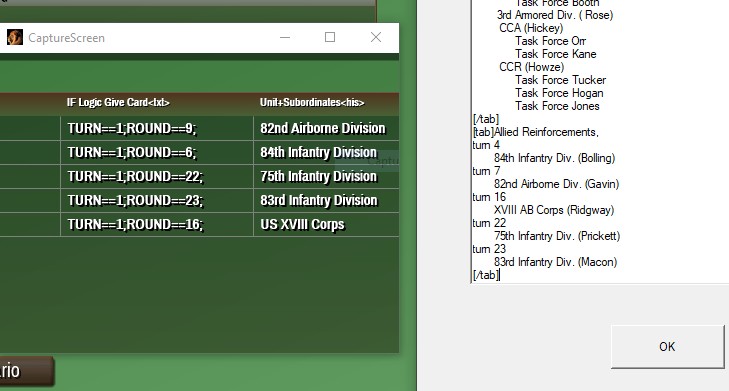Click the CaptureScreen window app icon
Viewport: 729px width, 391px height.
(x=14, y=37)
